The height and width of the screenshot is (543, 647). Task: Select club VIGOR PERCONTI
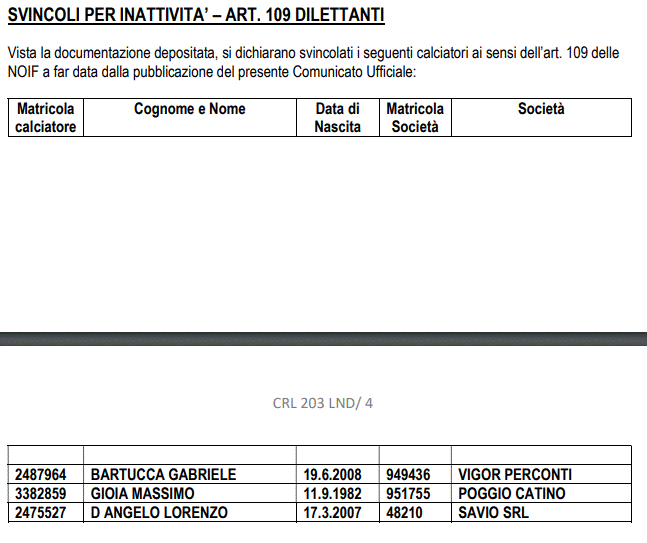click(515, 475)
